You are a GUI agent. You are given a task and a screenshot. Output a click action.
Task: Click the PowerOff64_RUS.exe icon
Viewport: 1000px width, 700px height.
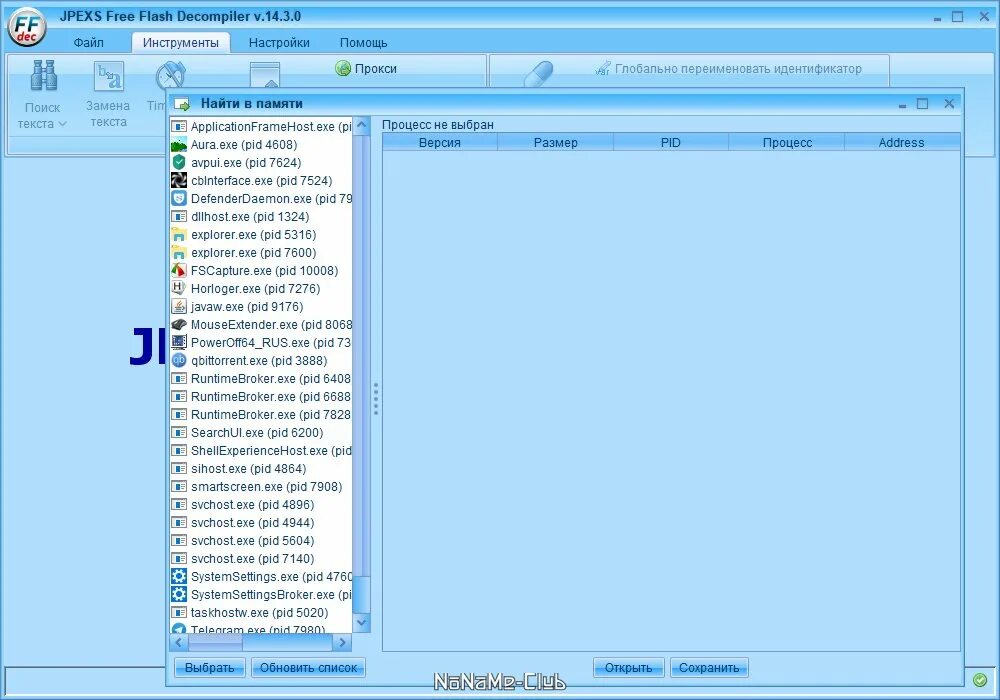pyautogui.click(x=179, y=342)
